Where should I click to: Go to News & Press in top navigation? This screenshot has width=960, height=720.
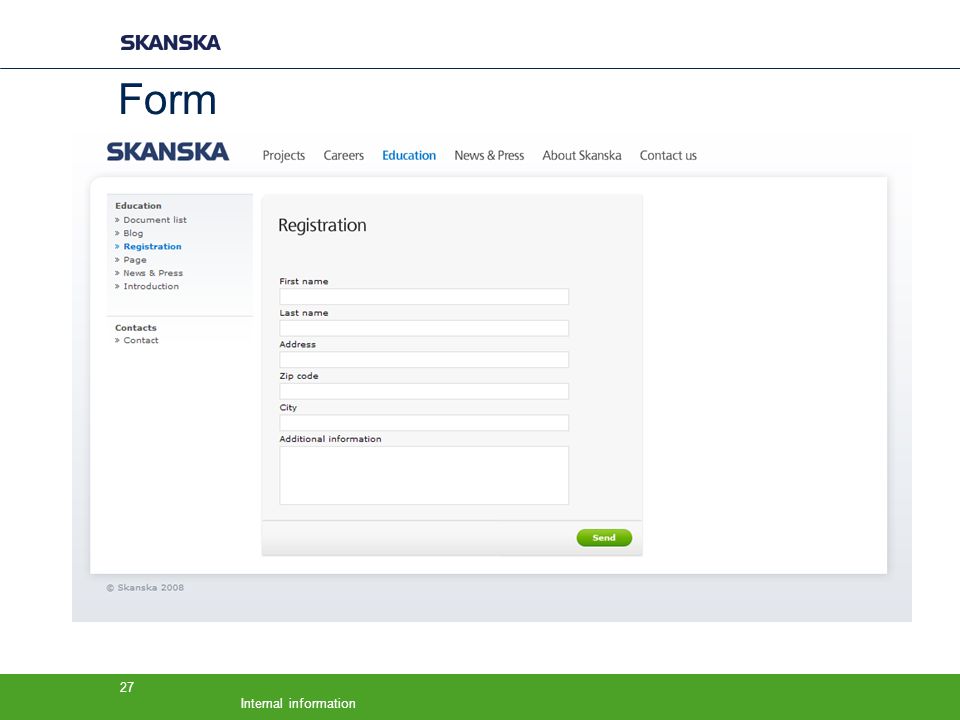point(489,156)
